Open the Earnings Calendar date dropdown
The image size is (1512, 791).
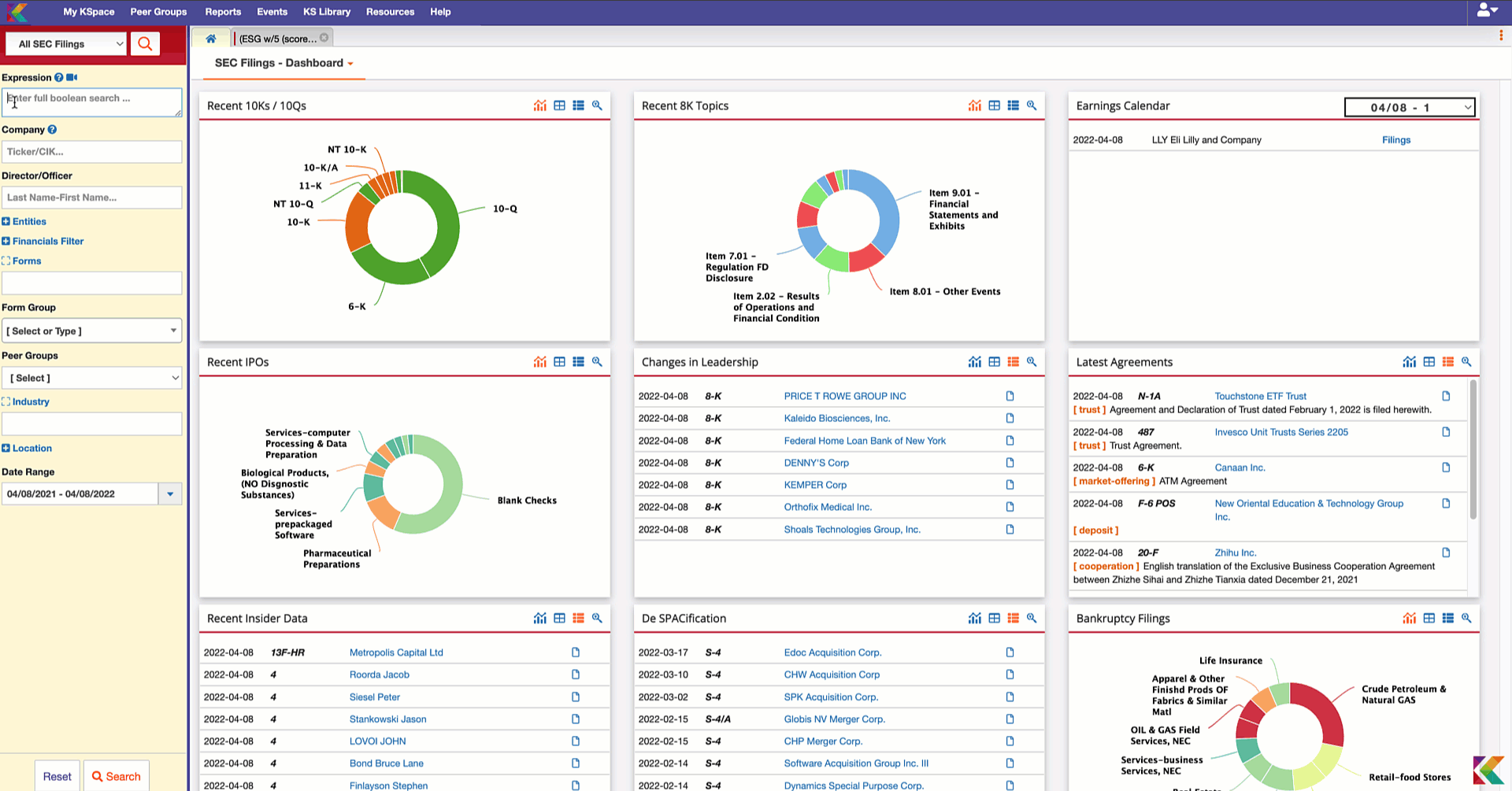click(x=1410, y=107)
